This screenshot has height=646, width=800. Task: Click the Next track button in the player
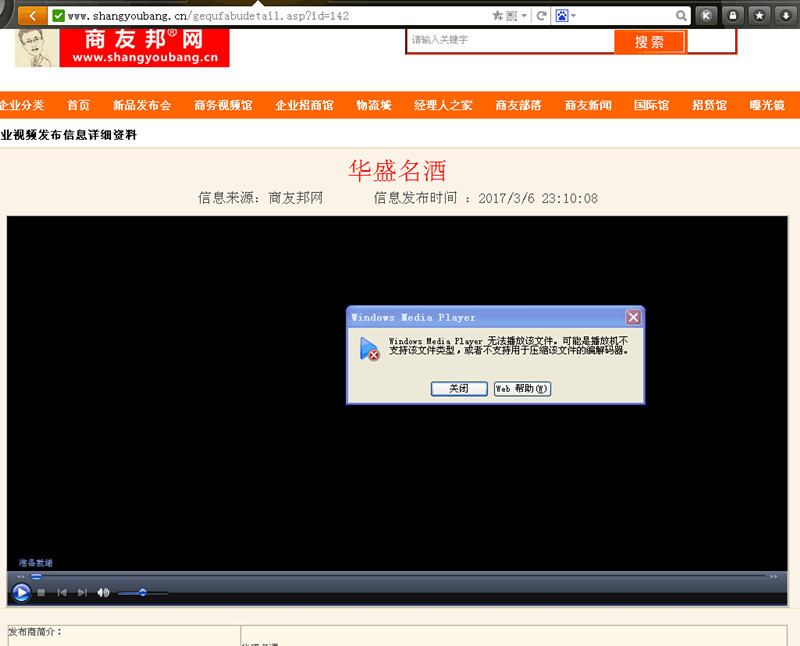coord(82,592)
